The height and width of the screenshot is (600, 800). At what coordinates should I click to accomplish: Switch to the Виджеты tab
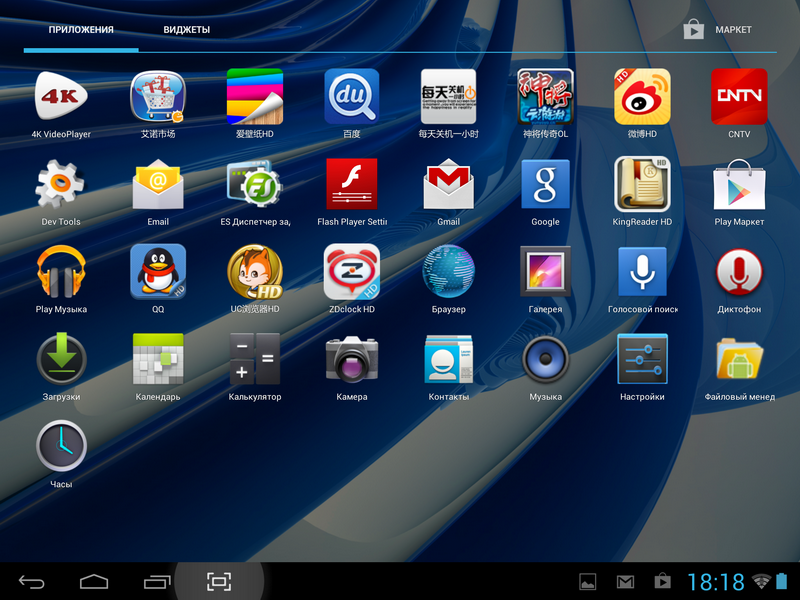tap(187, 30)
